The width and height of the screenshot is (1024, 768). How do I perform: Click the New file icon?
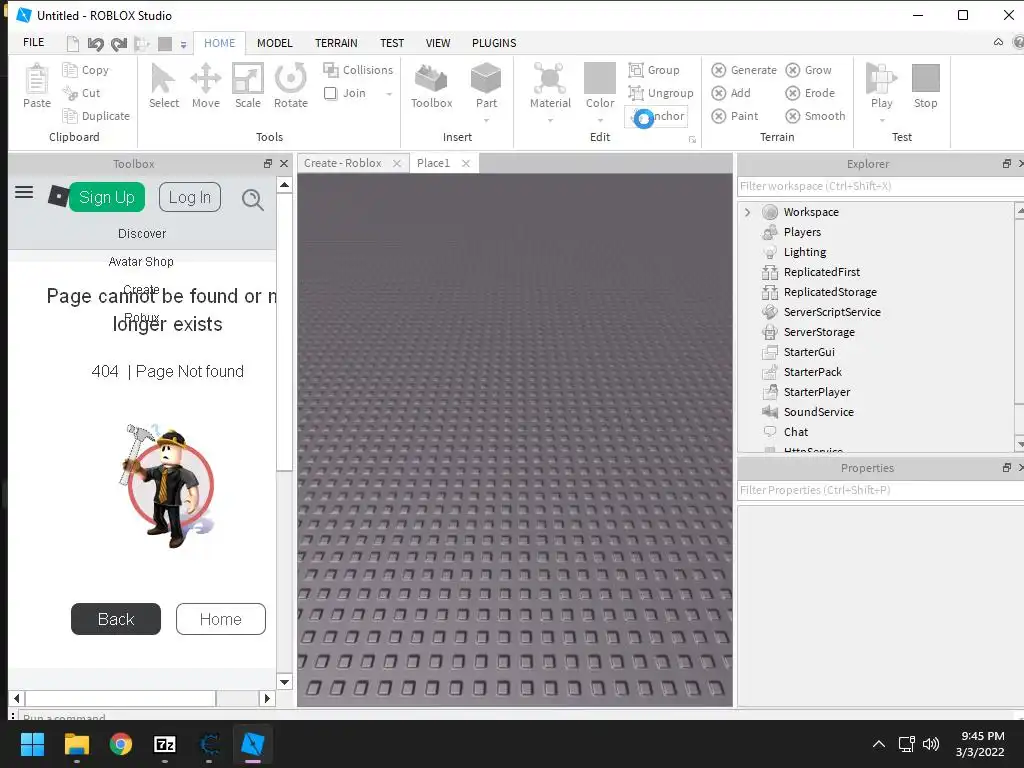[x=72, y=44]
